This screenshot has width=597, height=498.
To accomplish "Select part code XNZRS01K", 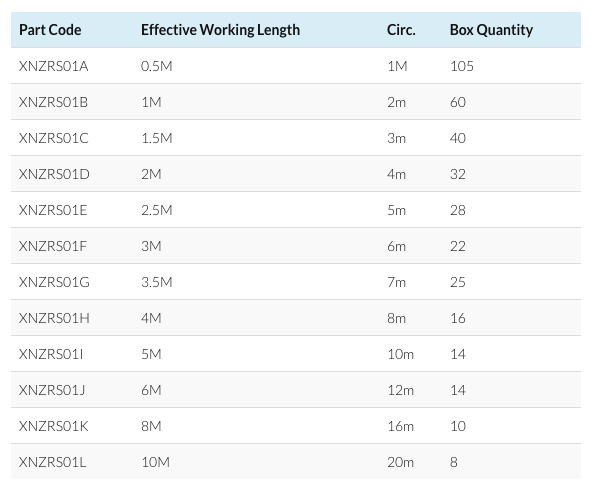I will [x=53, y=426].
